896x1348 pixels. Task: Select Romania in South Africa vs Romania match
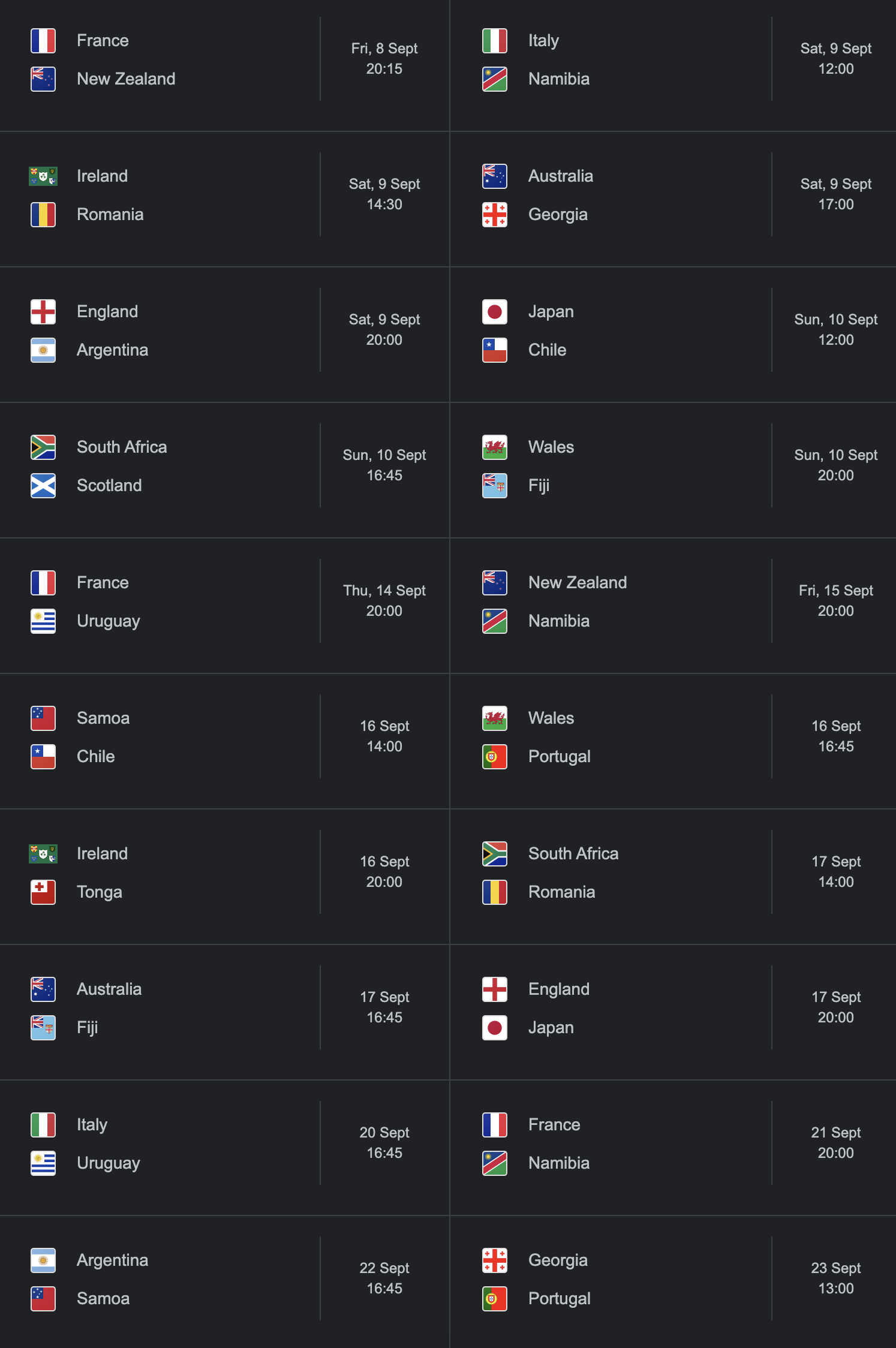561,892
